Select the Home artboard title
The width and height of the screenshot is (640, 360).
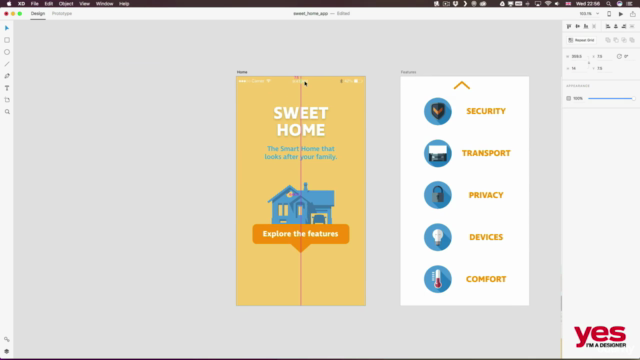242,72
